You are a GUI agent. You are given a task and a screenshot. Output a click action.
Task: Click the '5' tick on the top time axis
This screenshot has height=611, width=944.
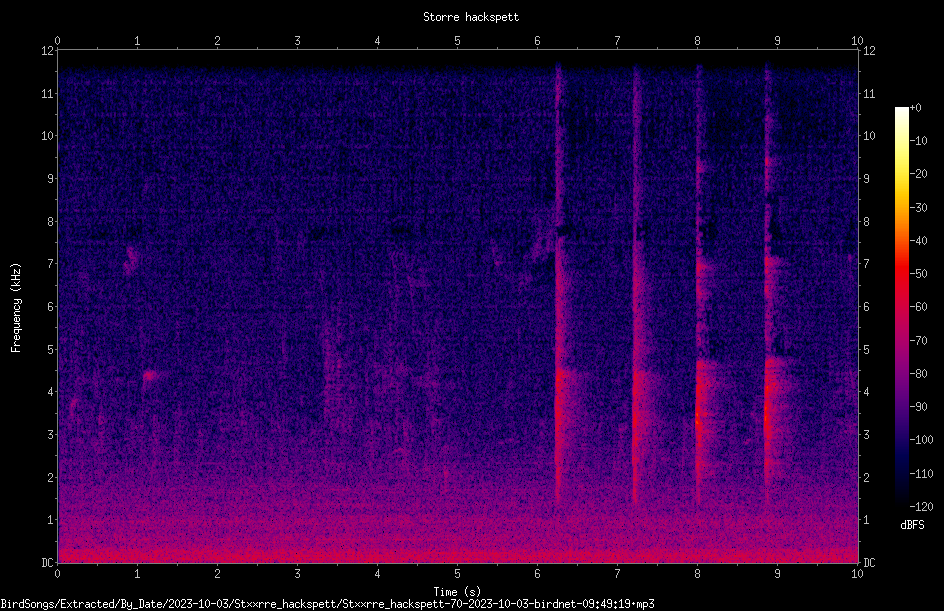tap(458, 41)
